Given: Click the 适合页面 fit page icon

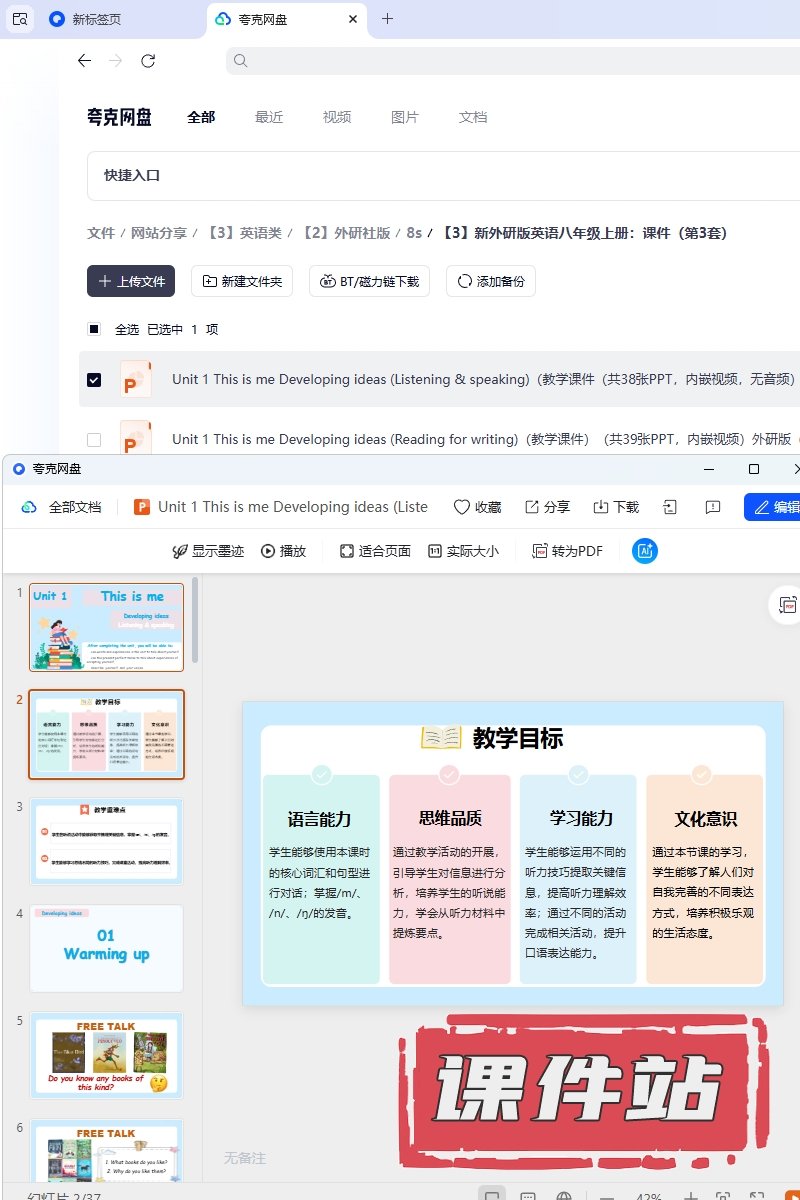Looking at the screenshot, I should pyautogui.click(x=347, y=551).
